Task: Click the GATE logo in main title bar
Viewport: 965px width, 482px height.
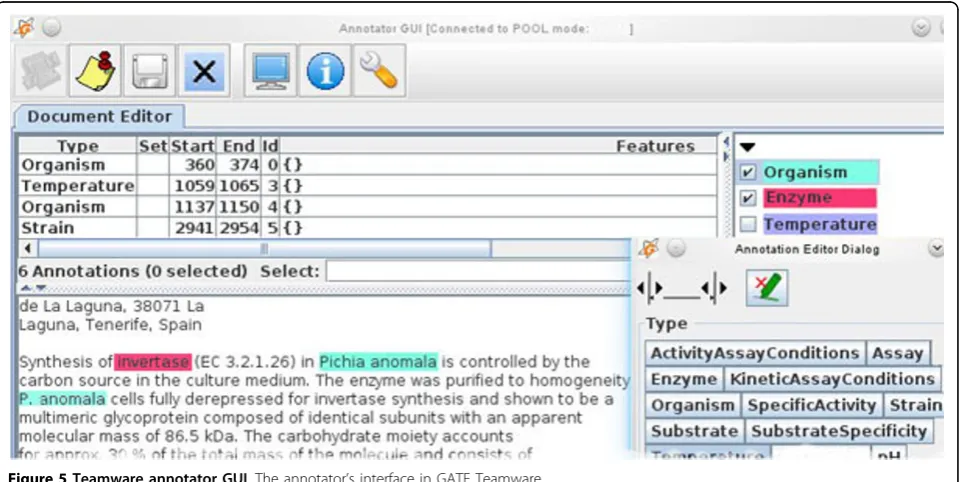Action: tap(26, 28)
